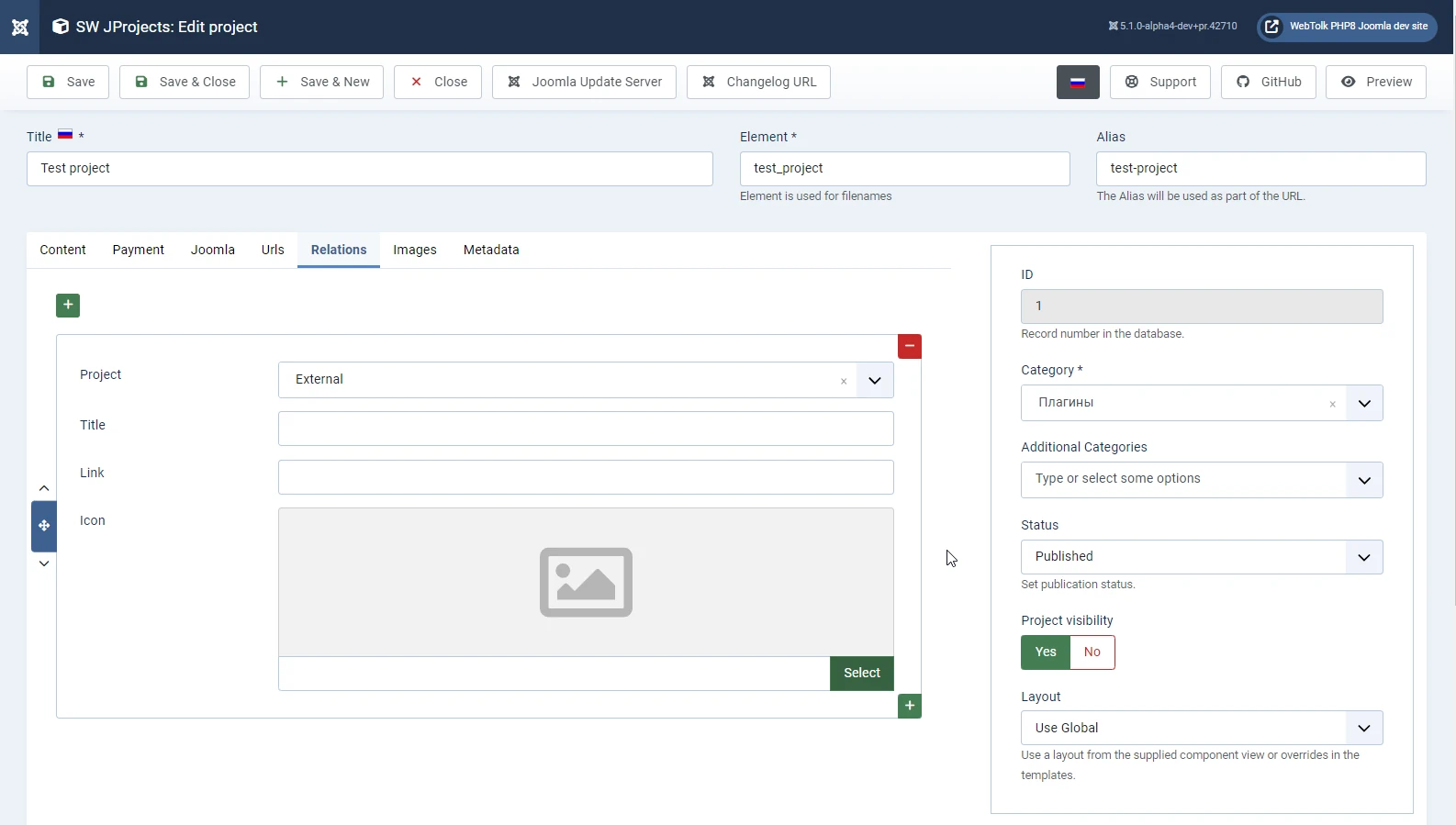The width and height of the screenshot is (1456, 825).
Task: Click the Select image button
Action: click(862, 673)
